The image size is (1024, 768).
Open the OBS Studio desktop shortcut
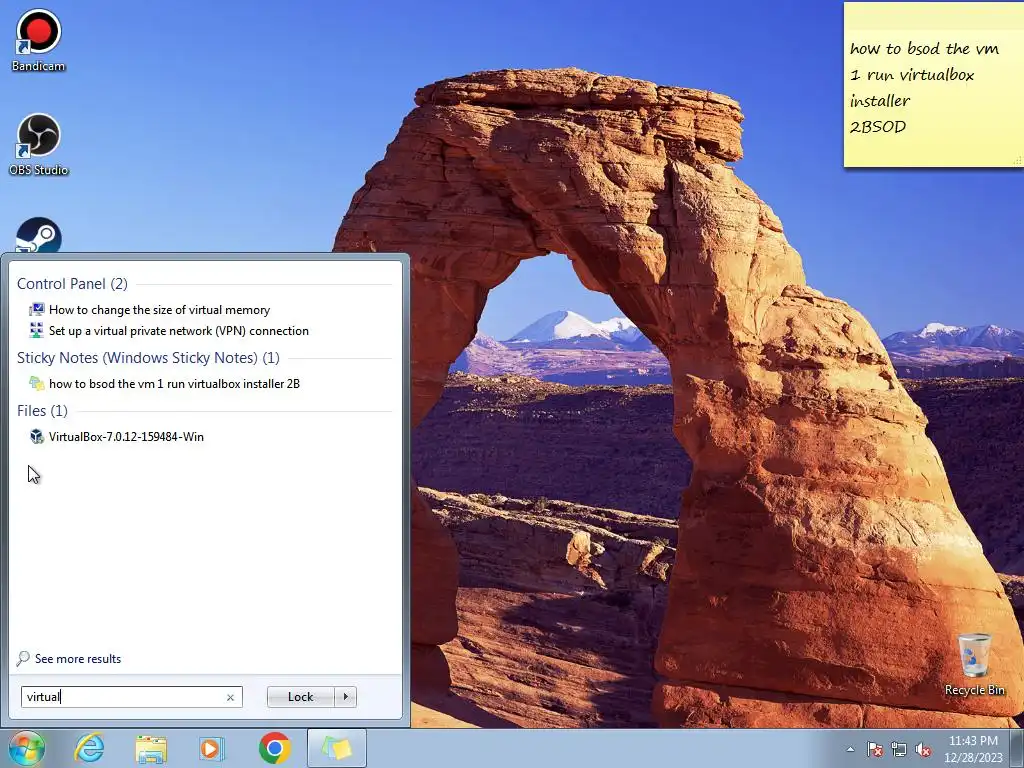click(x=39, y=144)
